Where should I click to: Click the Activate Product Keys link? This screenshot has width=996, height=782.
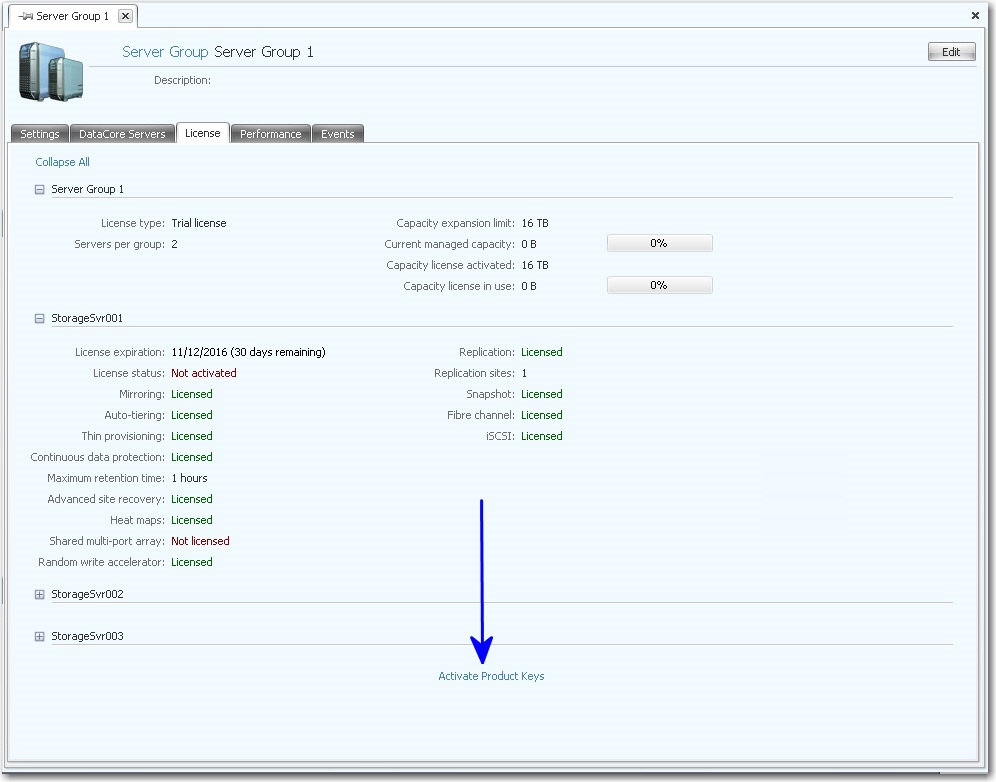tap(491, 677)
